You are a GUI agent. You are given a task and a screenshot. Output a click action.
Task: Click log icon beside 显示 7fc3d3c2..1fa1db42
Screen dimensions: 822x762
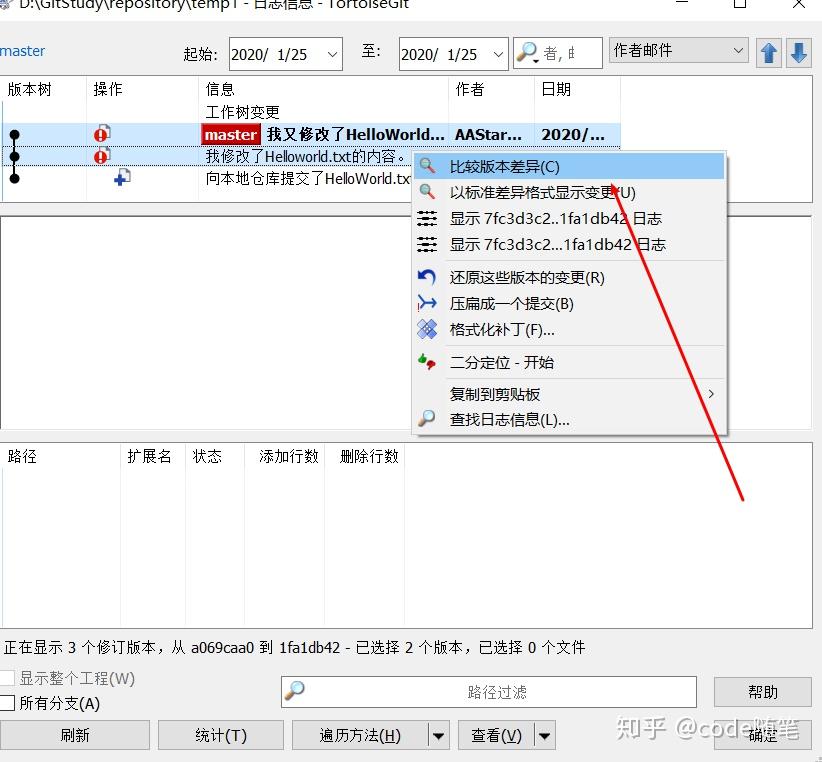pyautogui.click(x=427, y=218)
